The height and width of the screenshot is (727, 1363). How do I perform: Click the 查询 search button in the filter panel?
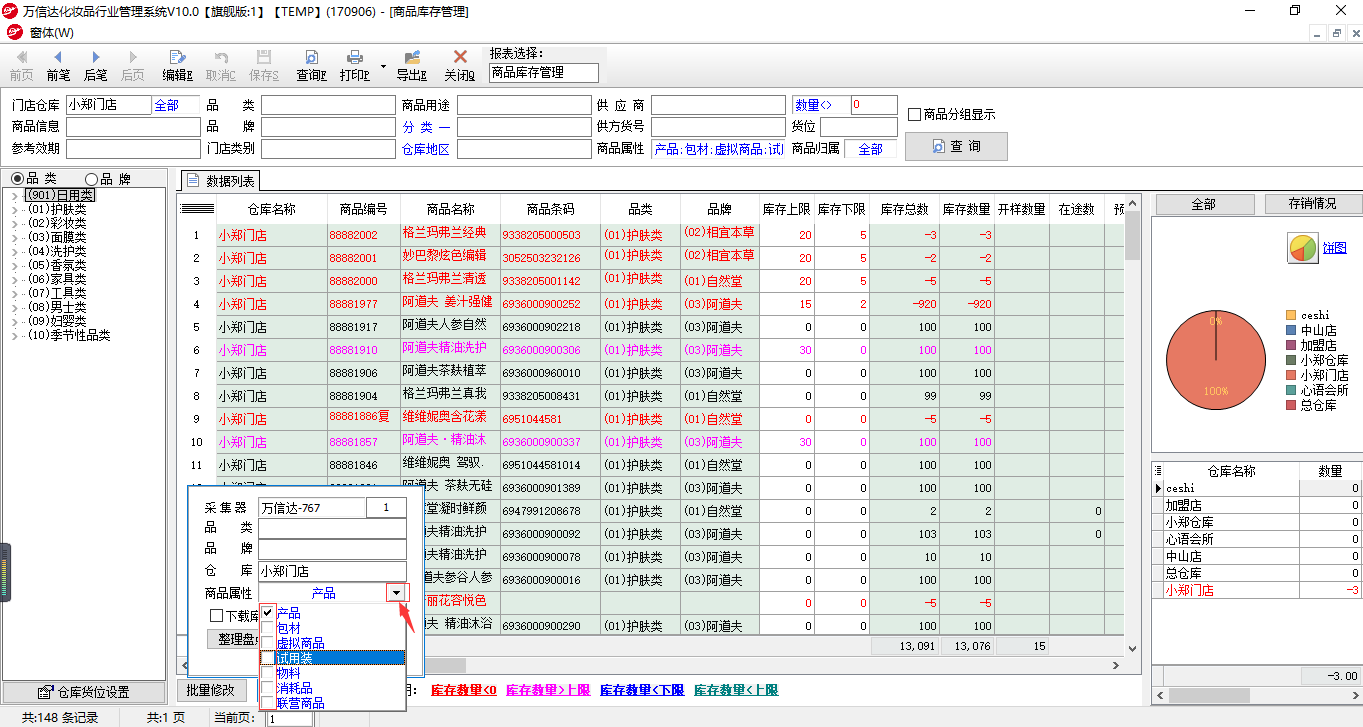click(956, 146)
